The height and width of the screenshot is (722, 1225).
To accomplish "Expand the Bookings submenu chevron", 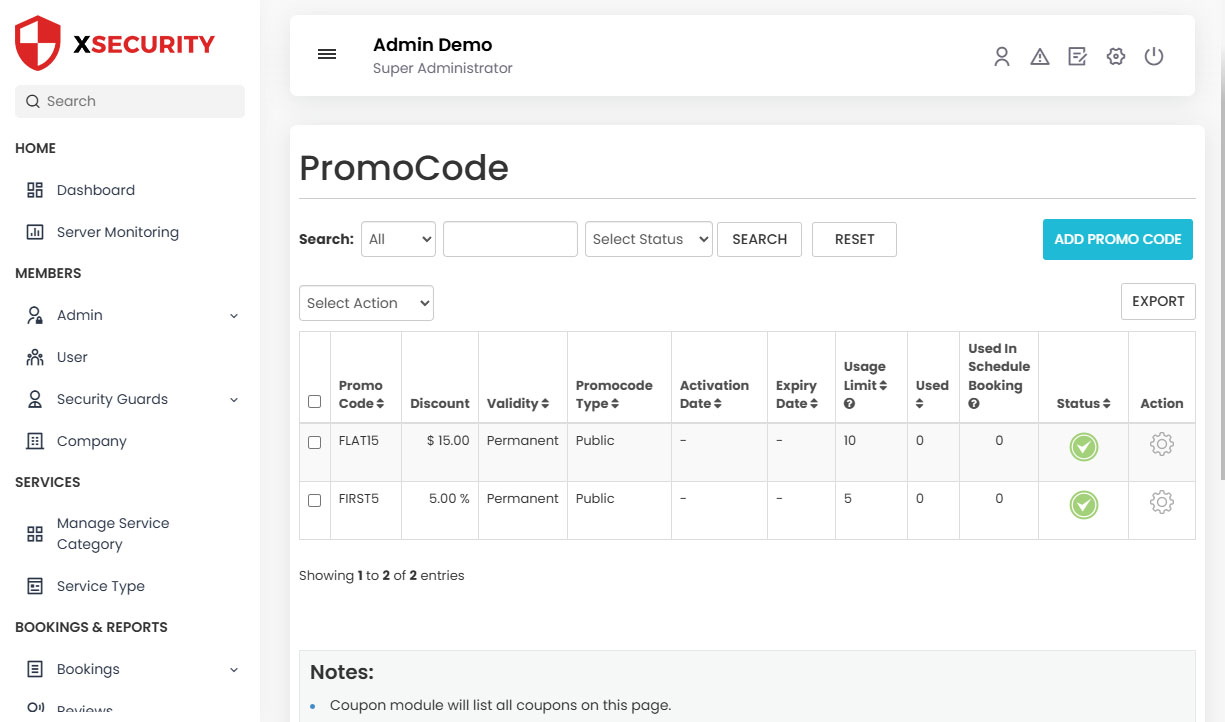I will click(x=234, y=670).
